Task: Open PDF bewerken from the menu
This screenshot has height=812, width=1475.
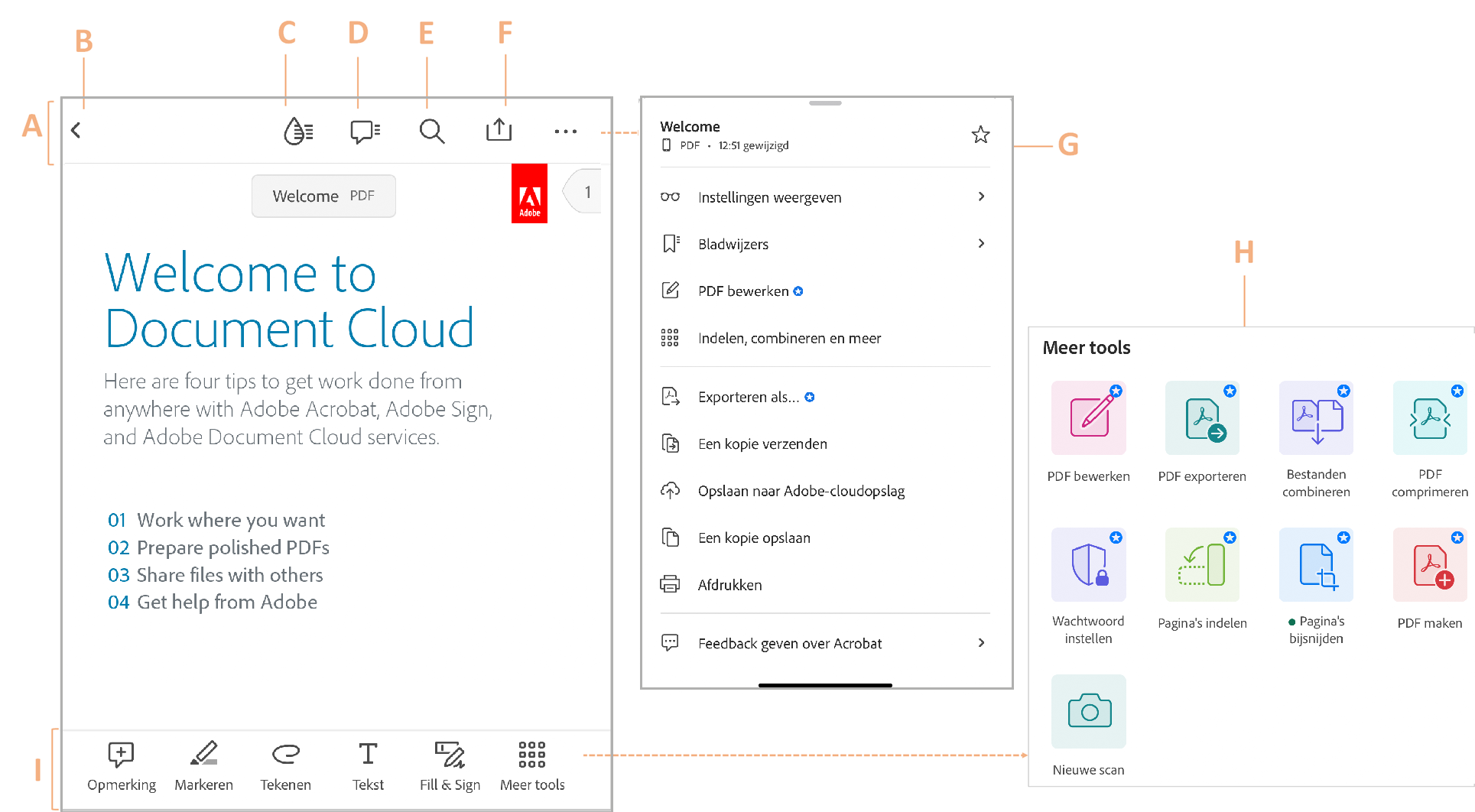Action: [x=742, y=291]
